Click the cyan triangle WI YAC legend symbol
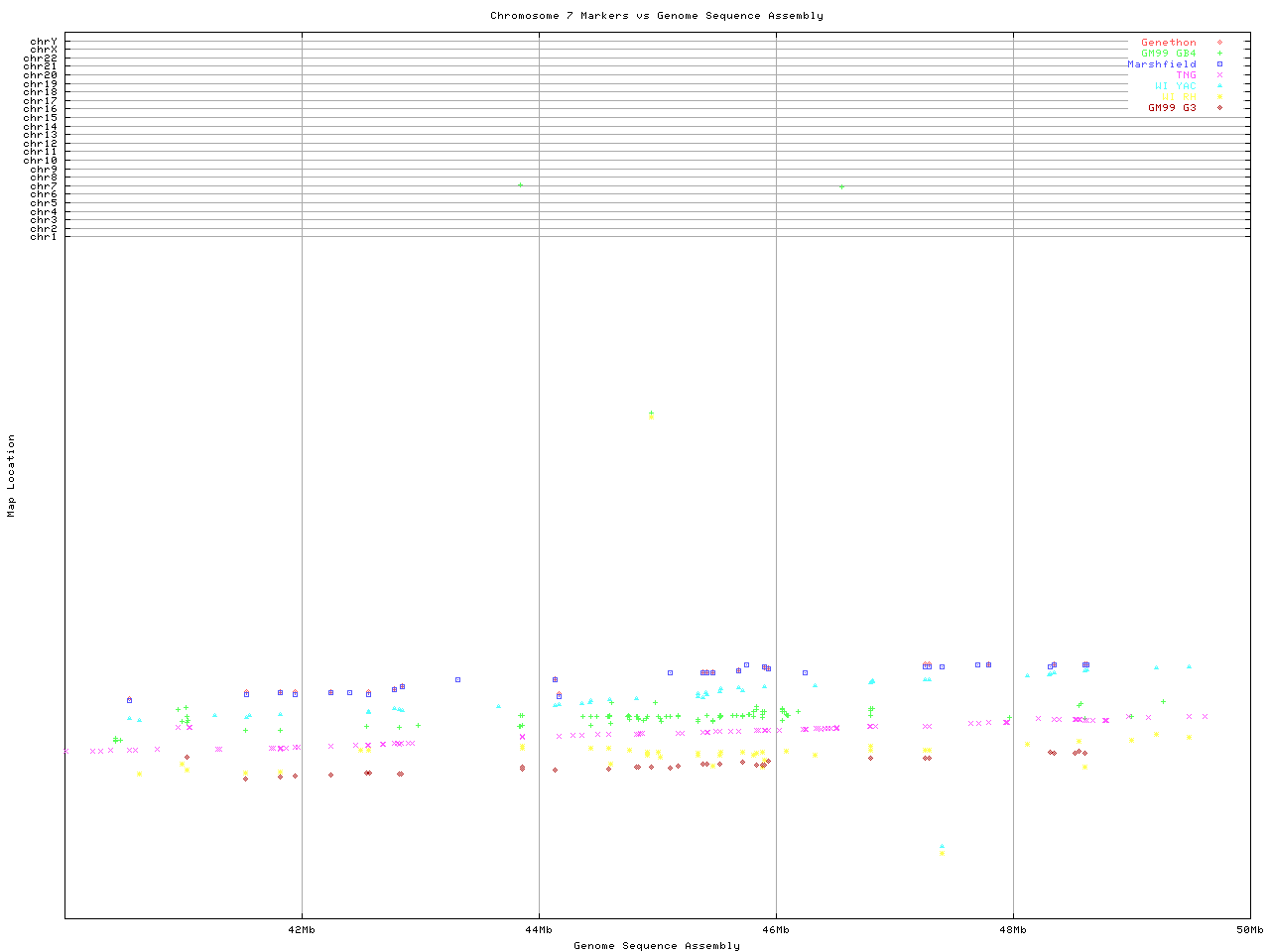The width and height of the screenshot is (1270, 952). coord(1219,86)
